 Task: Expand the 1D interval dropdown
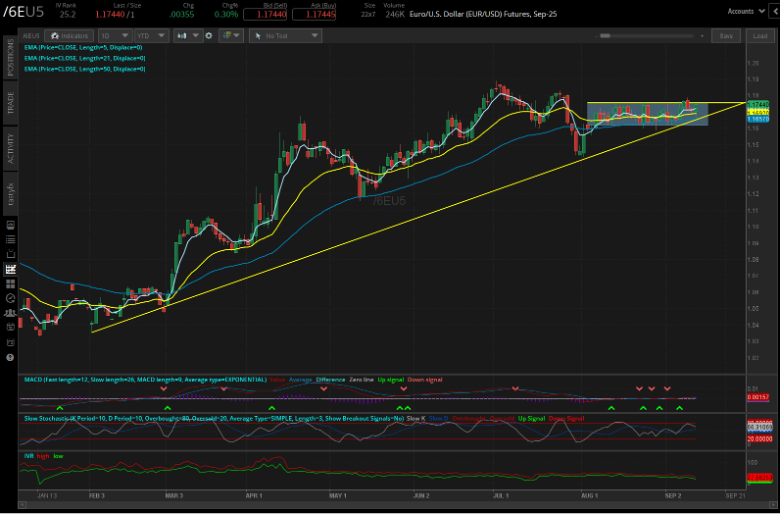pyautogui.click(x=113, y=35)
